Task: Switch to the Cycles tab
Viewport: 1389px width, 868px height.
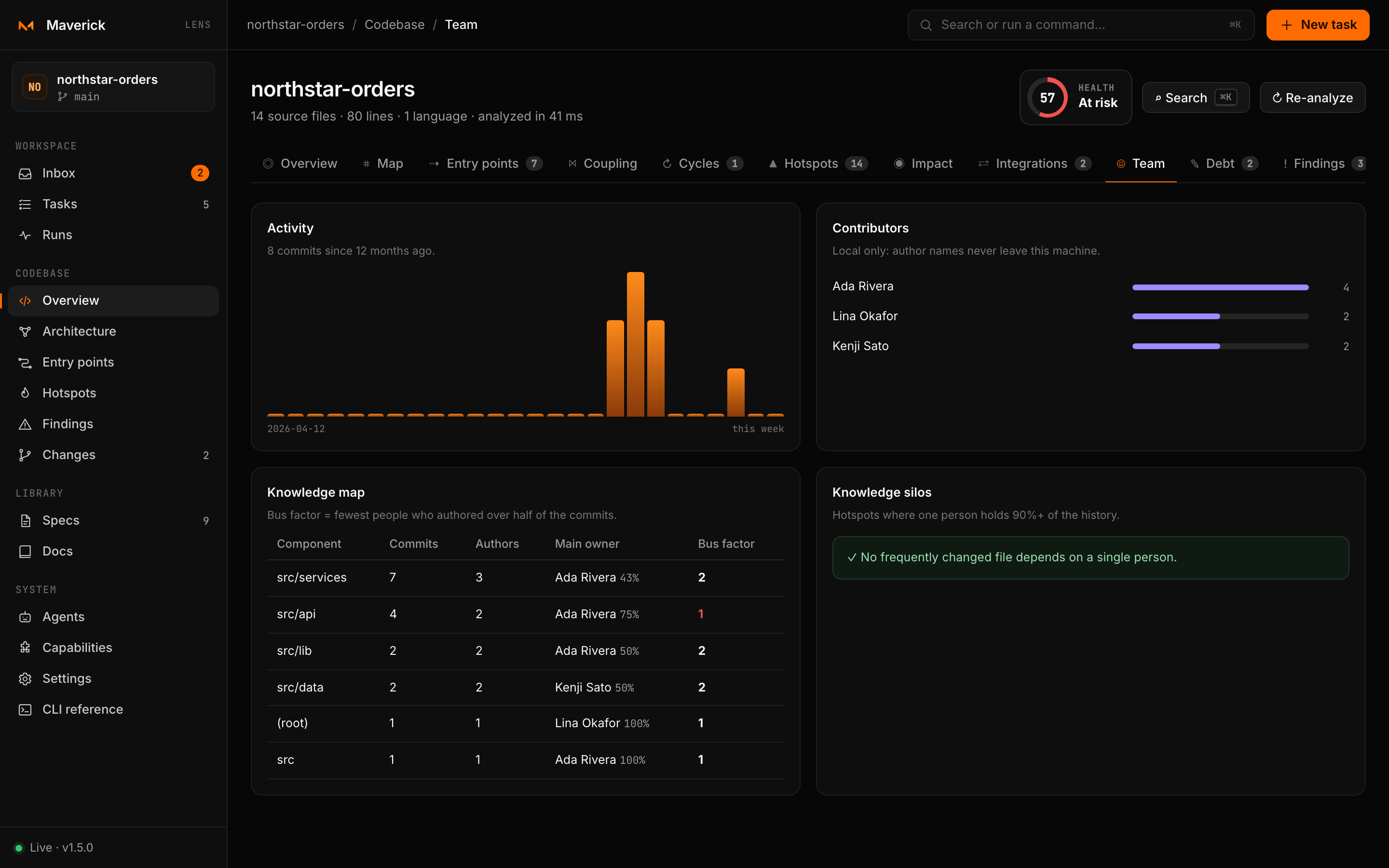Action: [703, 163]
